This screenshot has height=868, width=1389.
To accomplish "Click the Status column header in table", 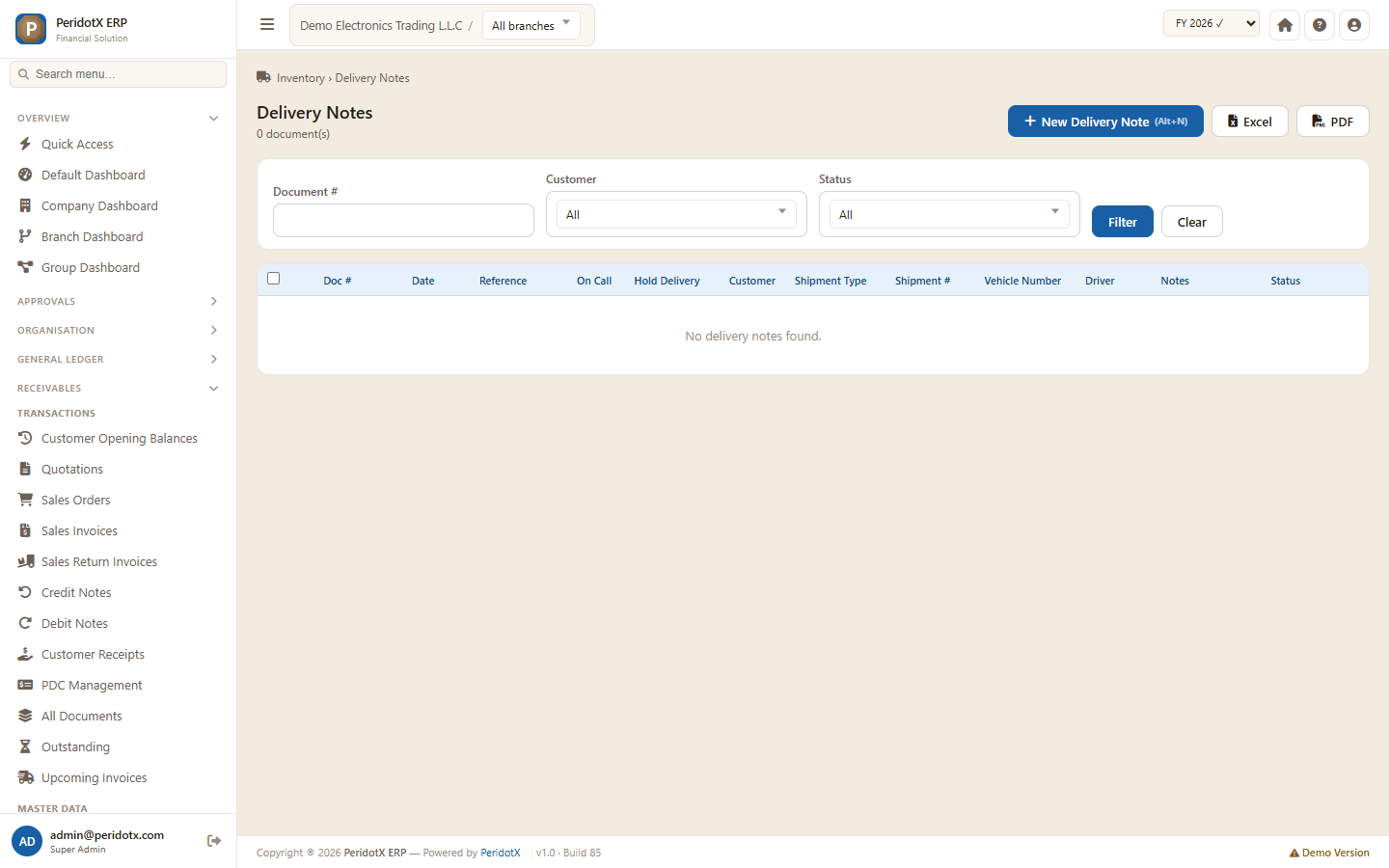I will tap(1286, 281).
